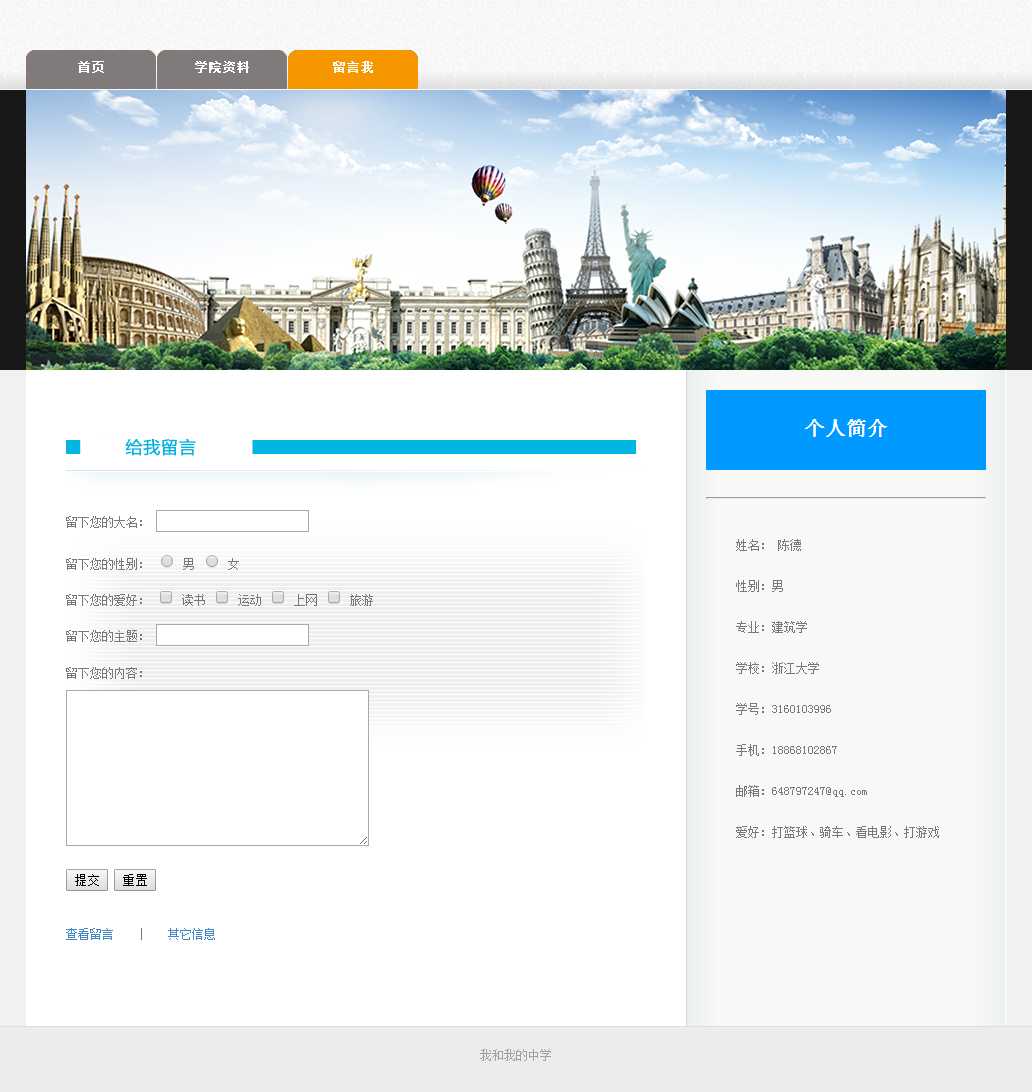1032x1092 pixels.
Task: Switch to the 学院资料 tab
Action: coord(222,68)
